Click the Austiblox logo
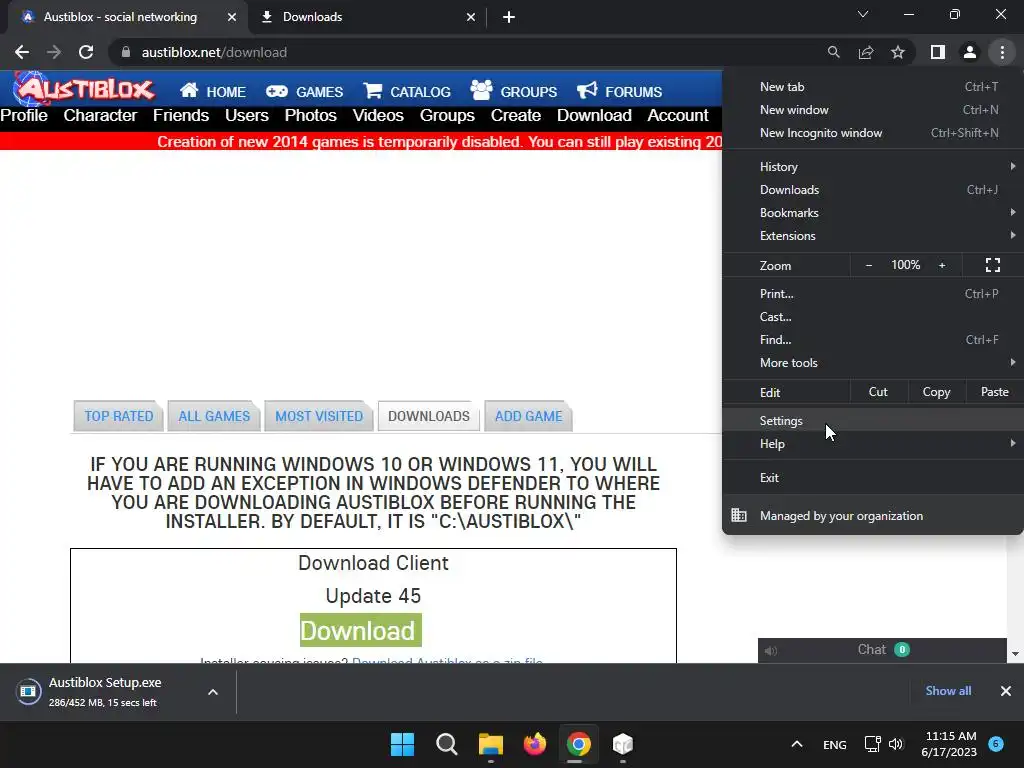The image size is (1024, 768). click(84, 89)
